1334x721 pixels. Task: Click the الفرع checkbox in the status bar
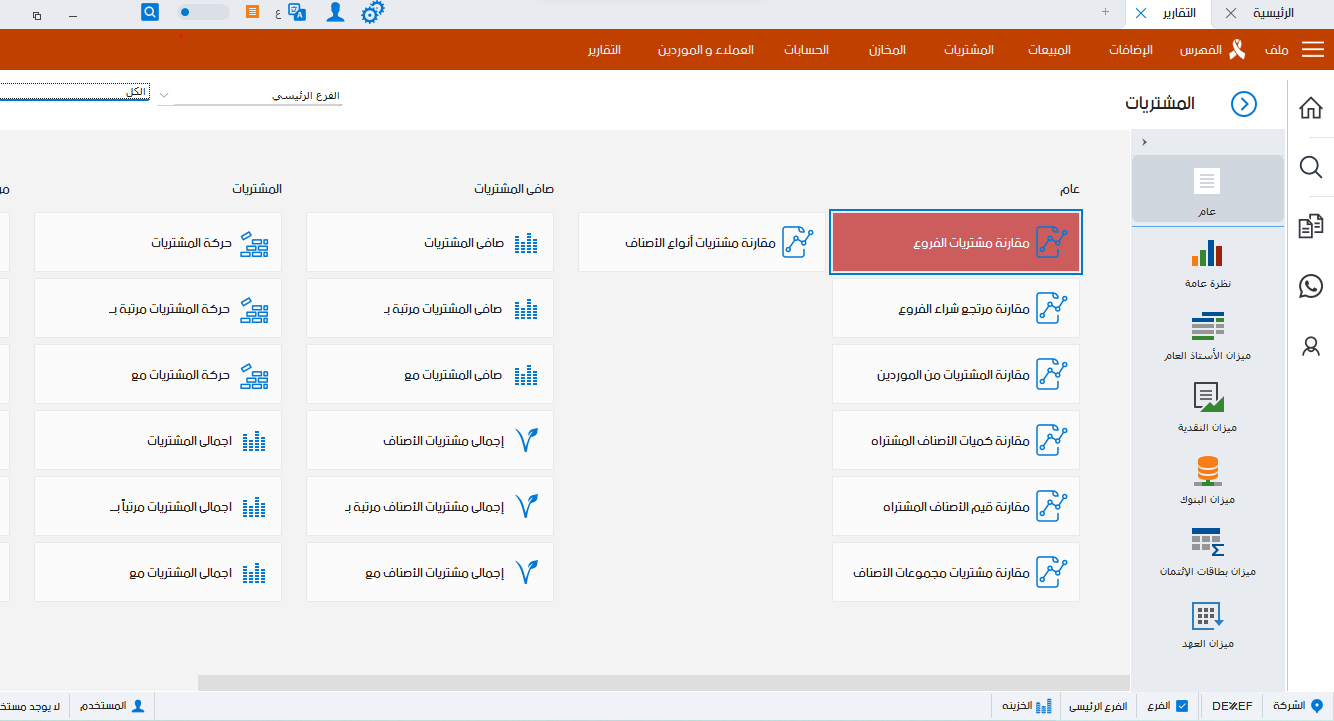(1181, 706)
